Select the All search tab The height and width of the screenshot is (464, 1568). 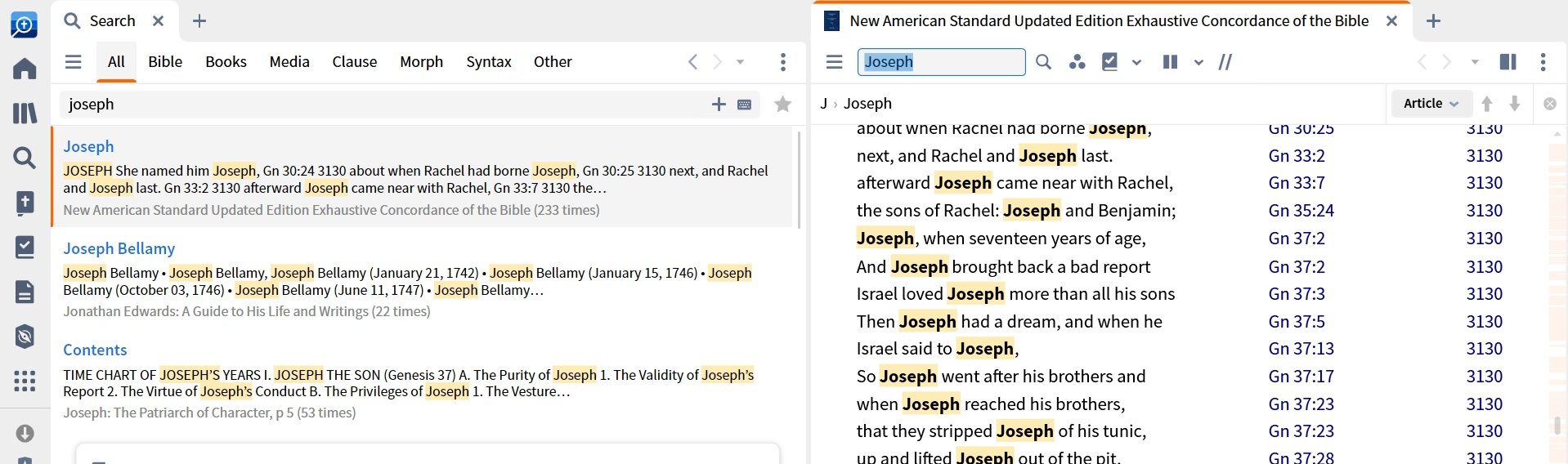(x=116, y=62)
